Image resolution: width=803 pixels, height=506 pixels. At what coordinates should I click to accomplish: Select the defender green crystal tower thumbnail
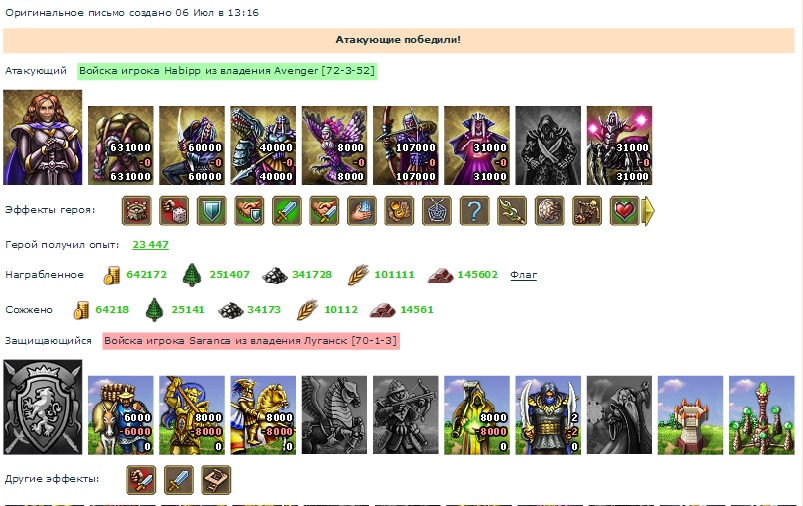point(762,415)
